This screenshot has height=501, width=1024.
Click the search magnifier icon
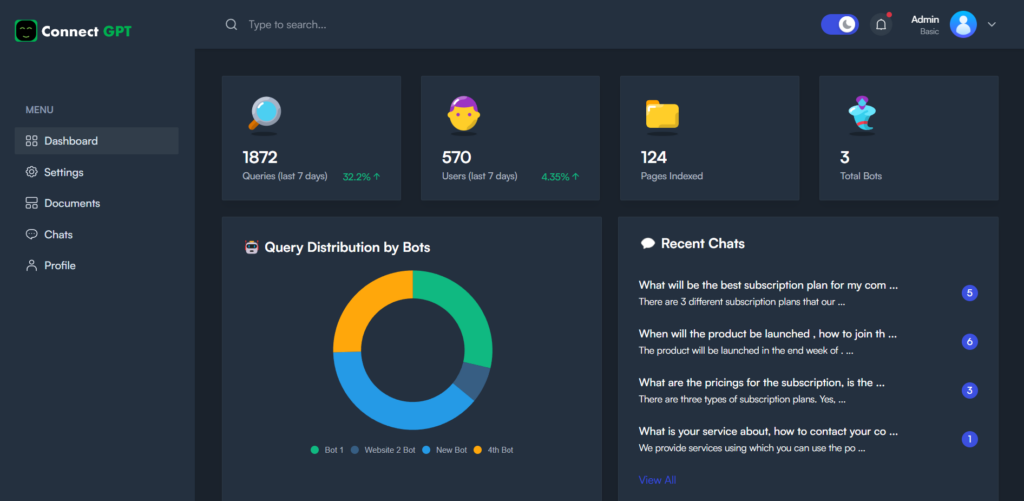(231, 25)
